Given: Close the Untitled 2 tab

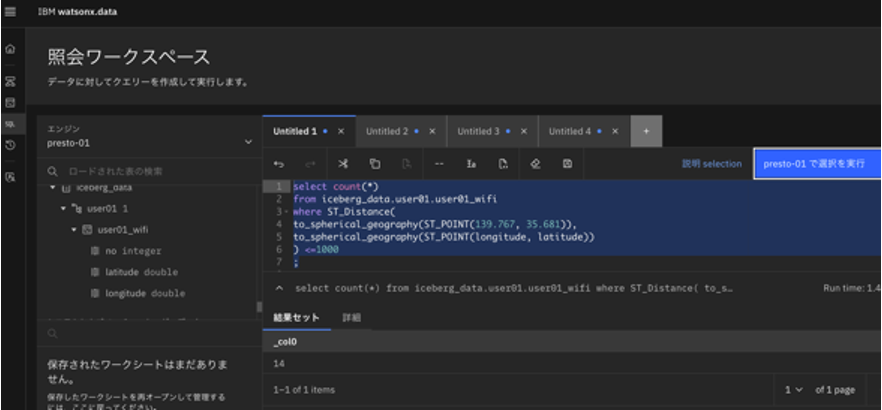Looking at the screenshot, I should [x=432, y=132].
